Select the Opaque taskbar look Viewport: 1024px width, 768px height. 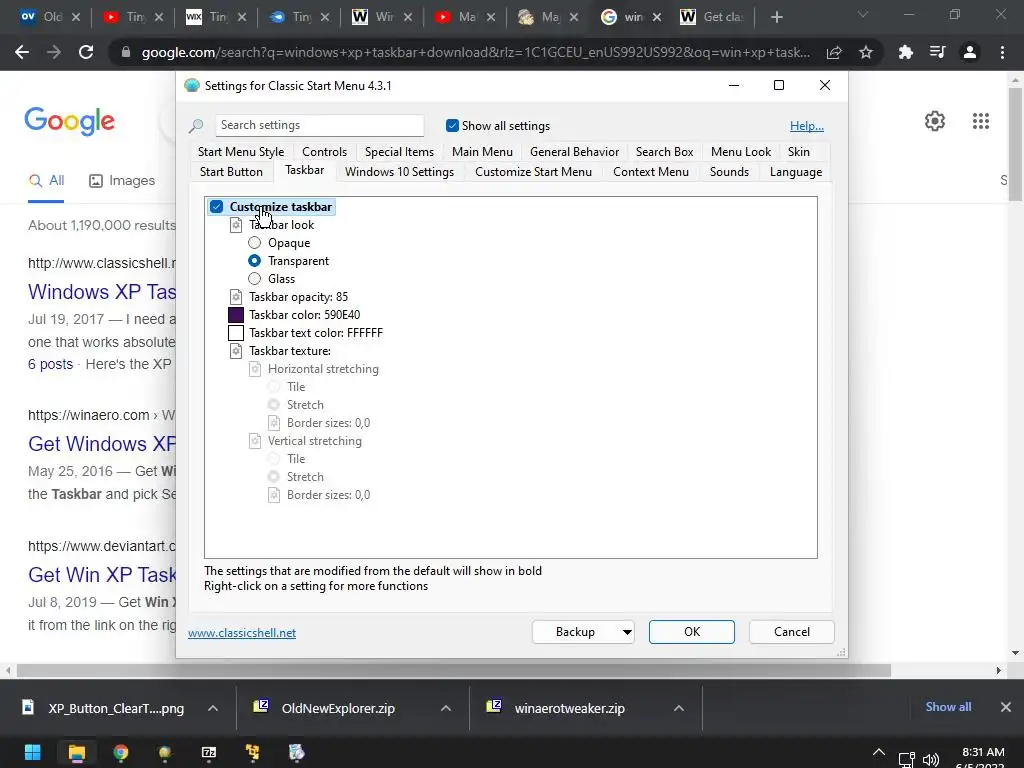[255, 243]
